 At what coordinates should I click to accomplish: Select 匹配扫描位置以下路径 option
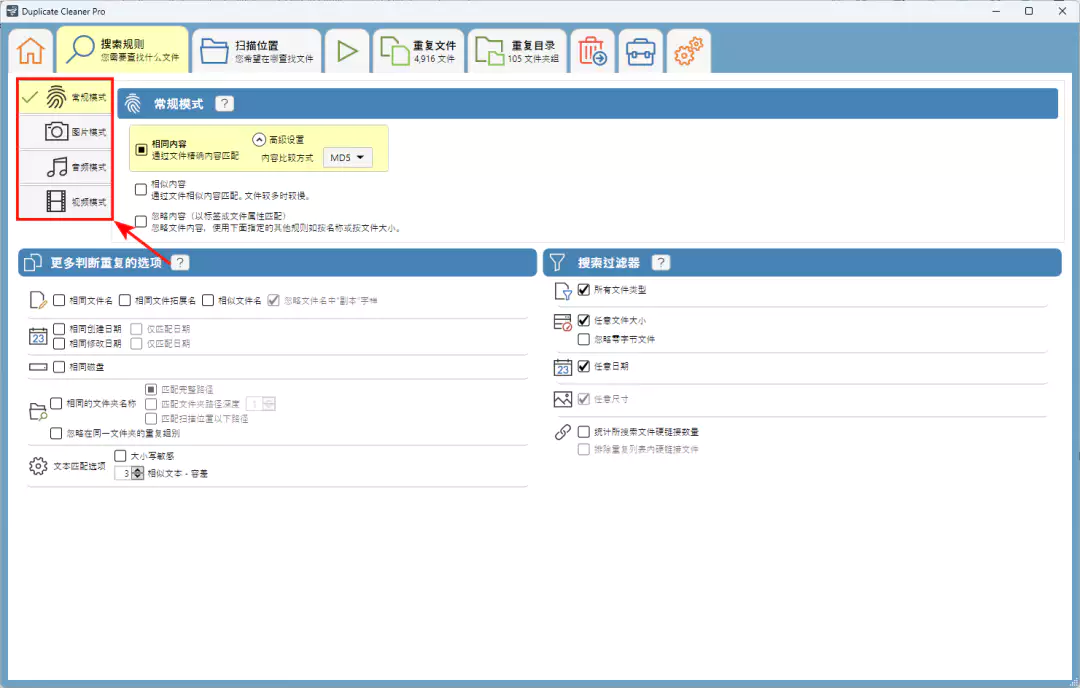click(151, 419)
